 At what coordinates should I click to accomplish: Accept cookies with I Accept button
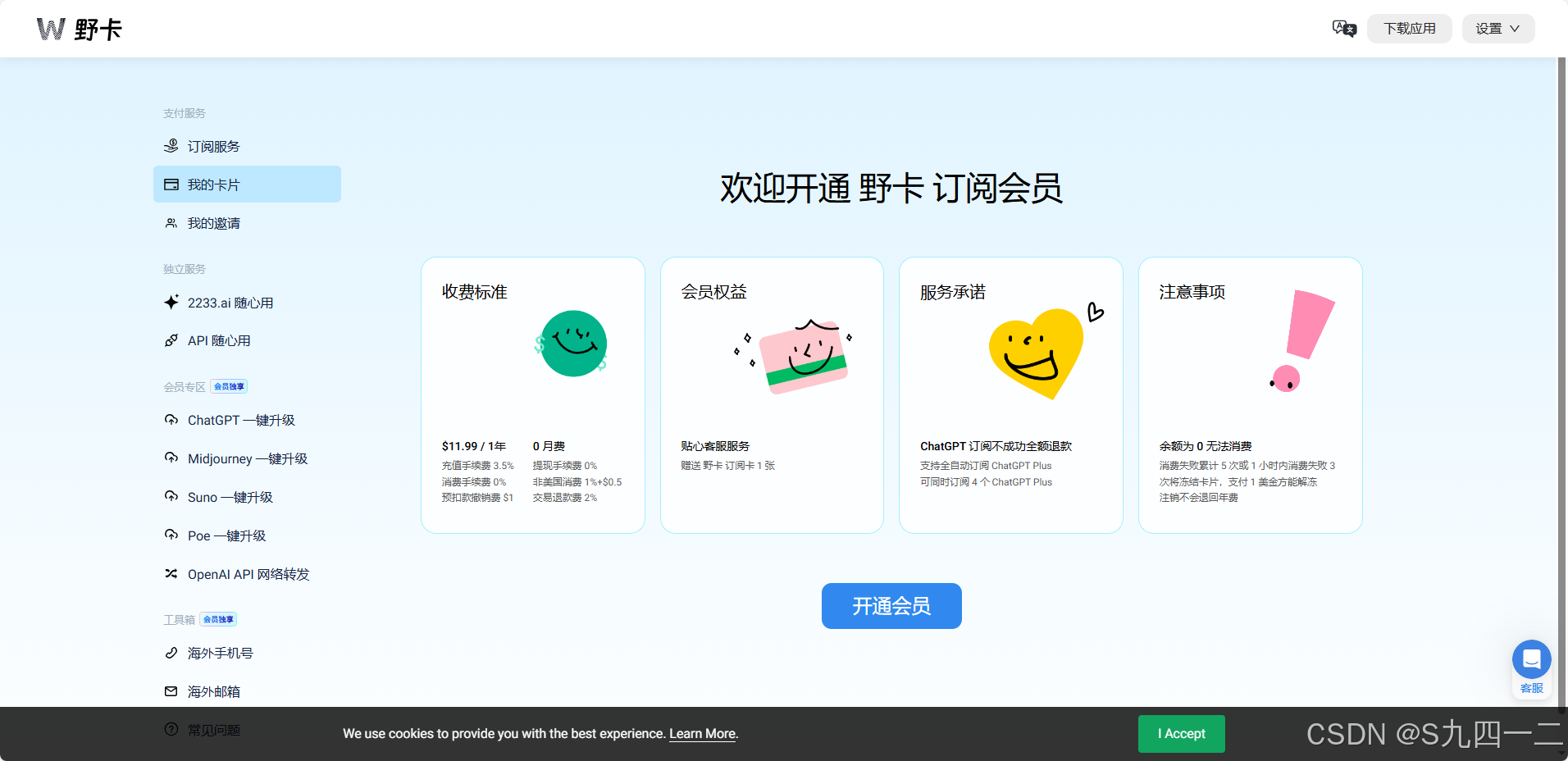[x=1181, y=734]
